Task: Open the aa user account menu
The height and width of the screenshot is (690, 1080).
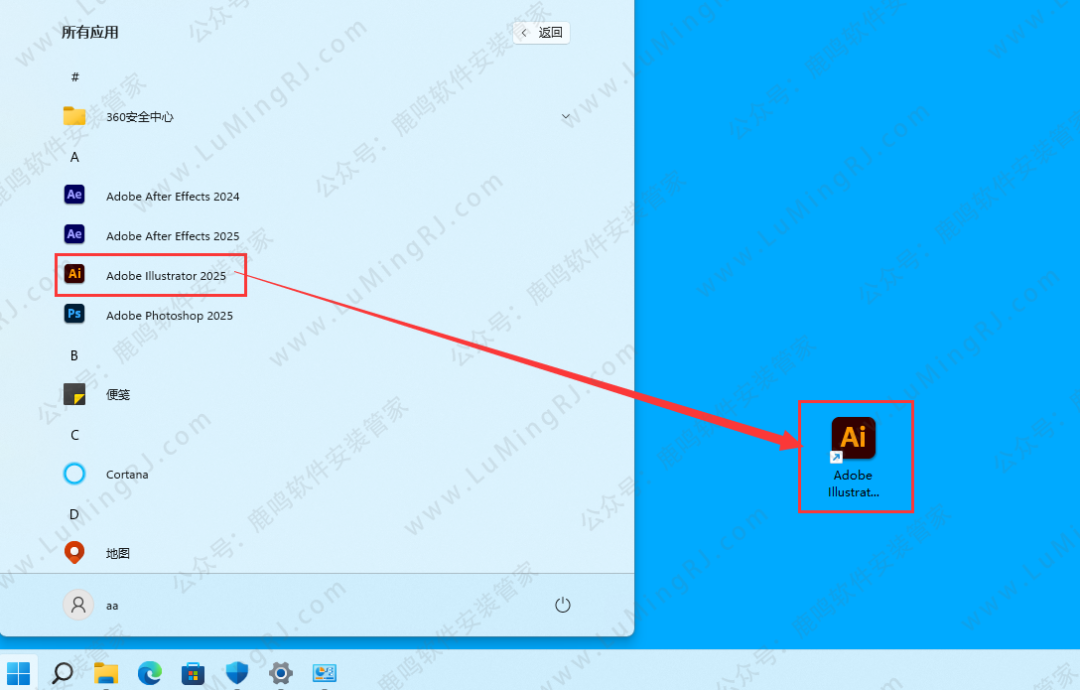Action: [92, 605]
